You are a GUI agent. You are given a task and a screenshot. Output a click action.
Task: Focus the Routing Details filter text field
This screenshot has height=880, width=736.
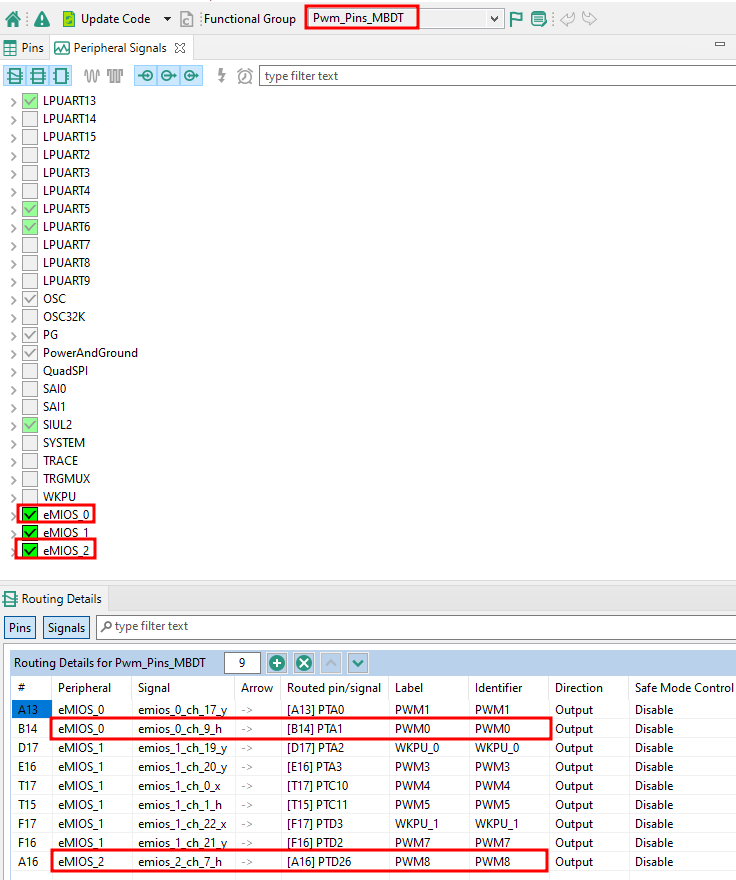pos(417,626)
